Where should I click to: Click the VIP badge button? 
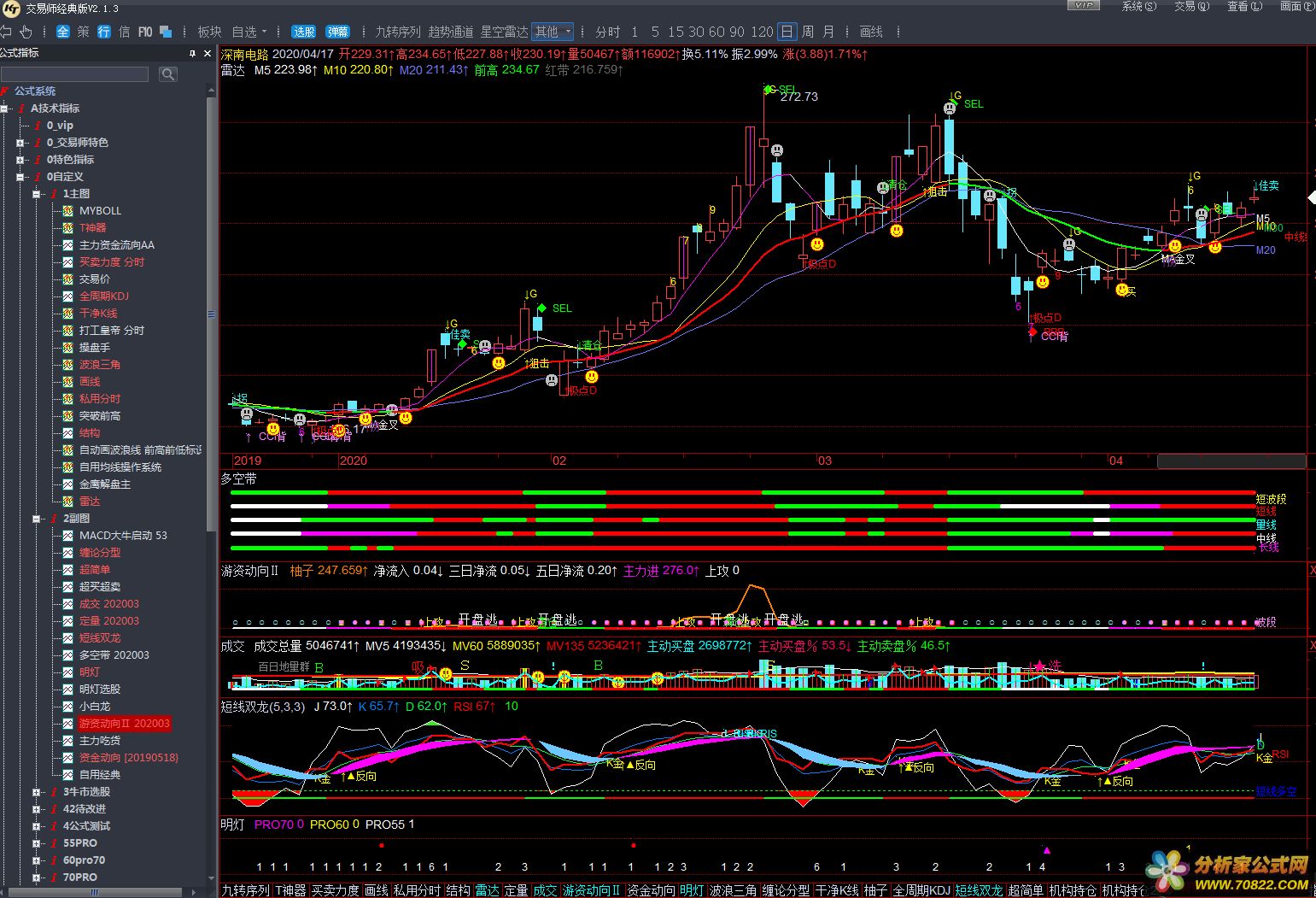pyautogui.click(x=1084, y=6)
